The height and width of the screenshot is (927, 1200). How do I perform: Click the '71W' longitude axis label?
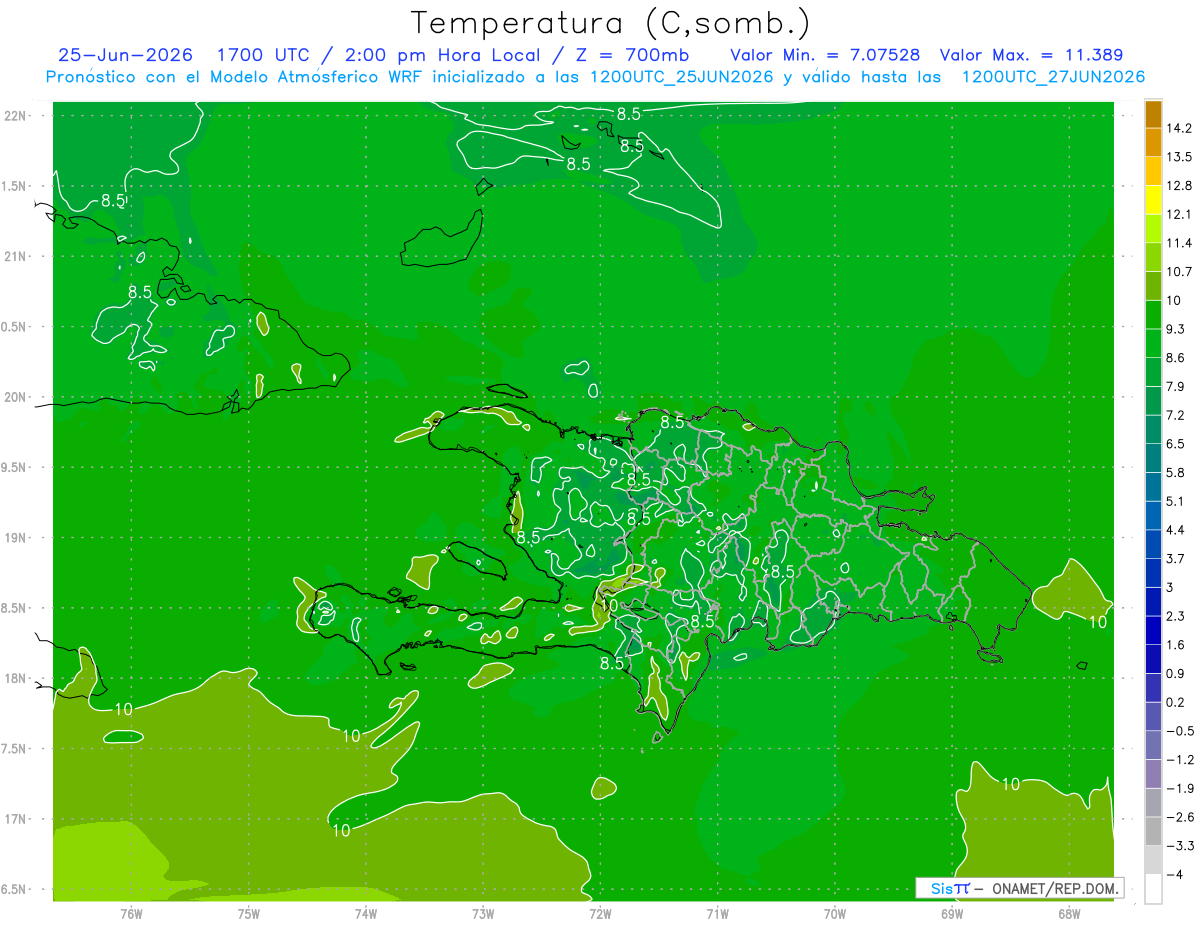pyautogui.click(x=717, y=914)
